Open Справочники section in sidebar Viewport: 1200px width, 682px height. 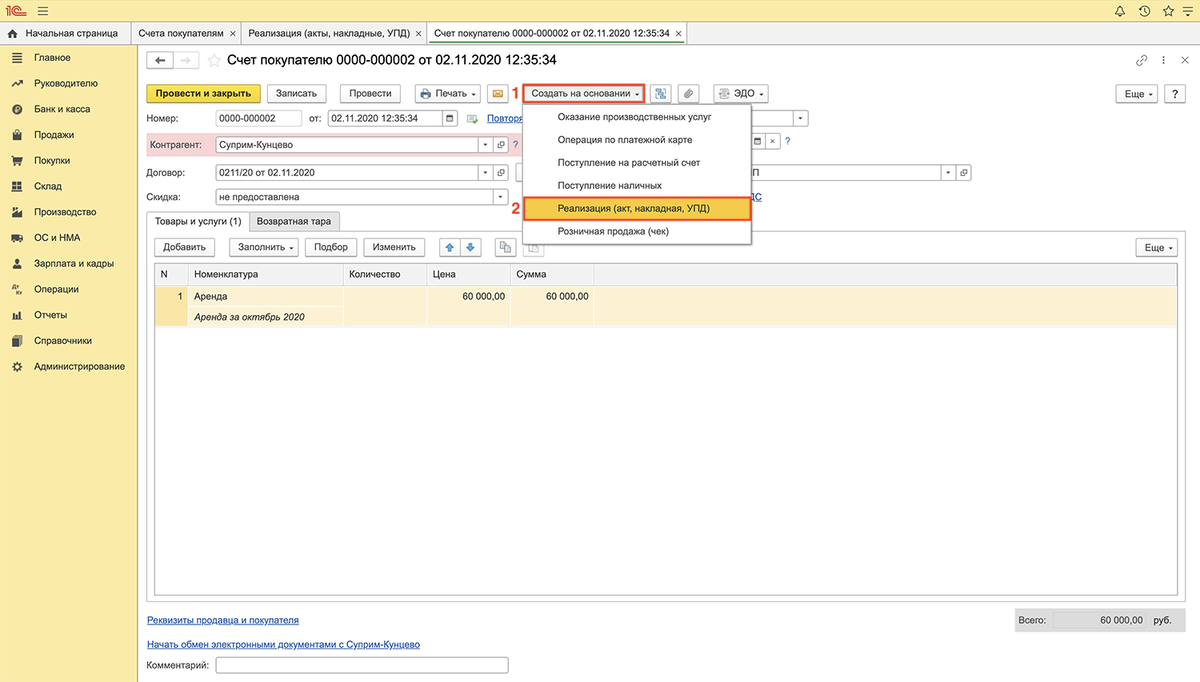coord(63,341)
